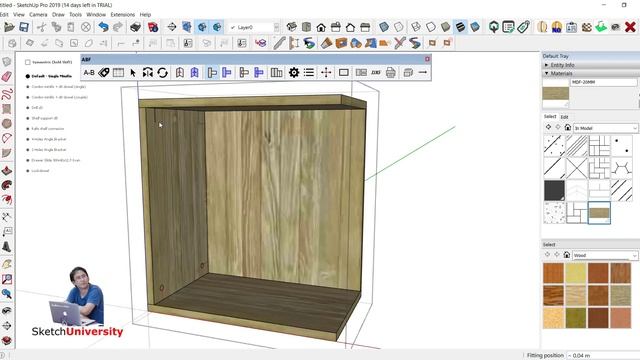This screenshot has width=640, height=360.
Task: Click the vertical columns icon in ABF toolbar
Action: (x=276, y=73)
